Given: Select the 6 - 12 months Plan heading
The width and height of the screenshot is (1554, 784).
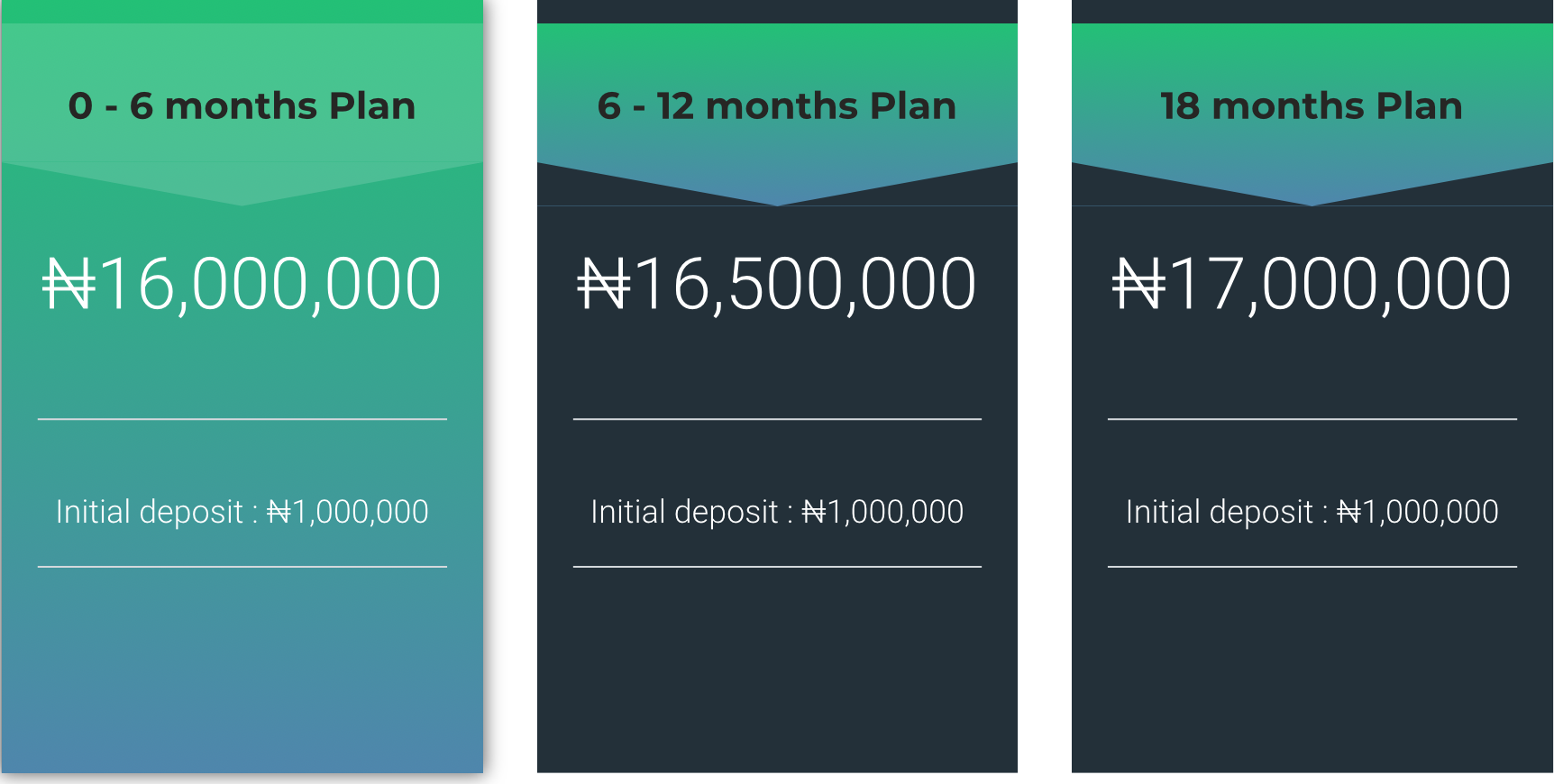Looking at the screenshot, I should click(x=777, y=106).
